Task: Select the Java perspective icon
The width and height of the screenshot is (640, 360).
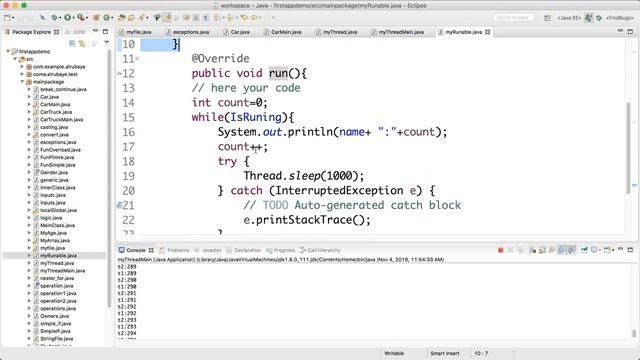Action: coord(589,18)
